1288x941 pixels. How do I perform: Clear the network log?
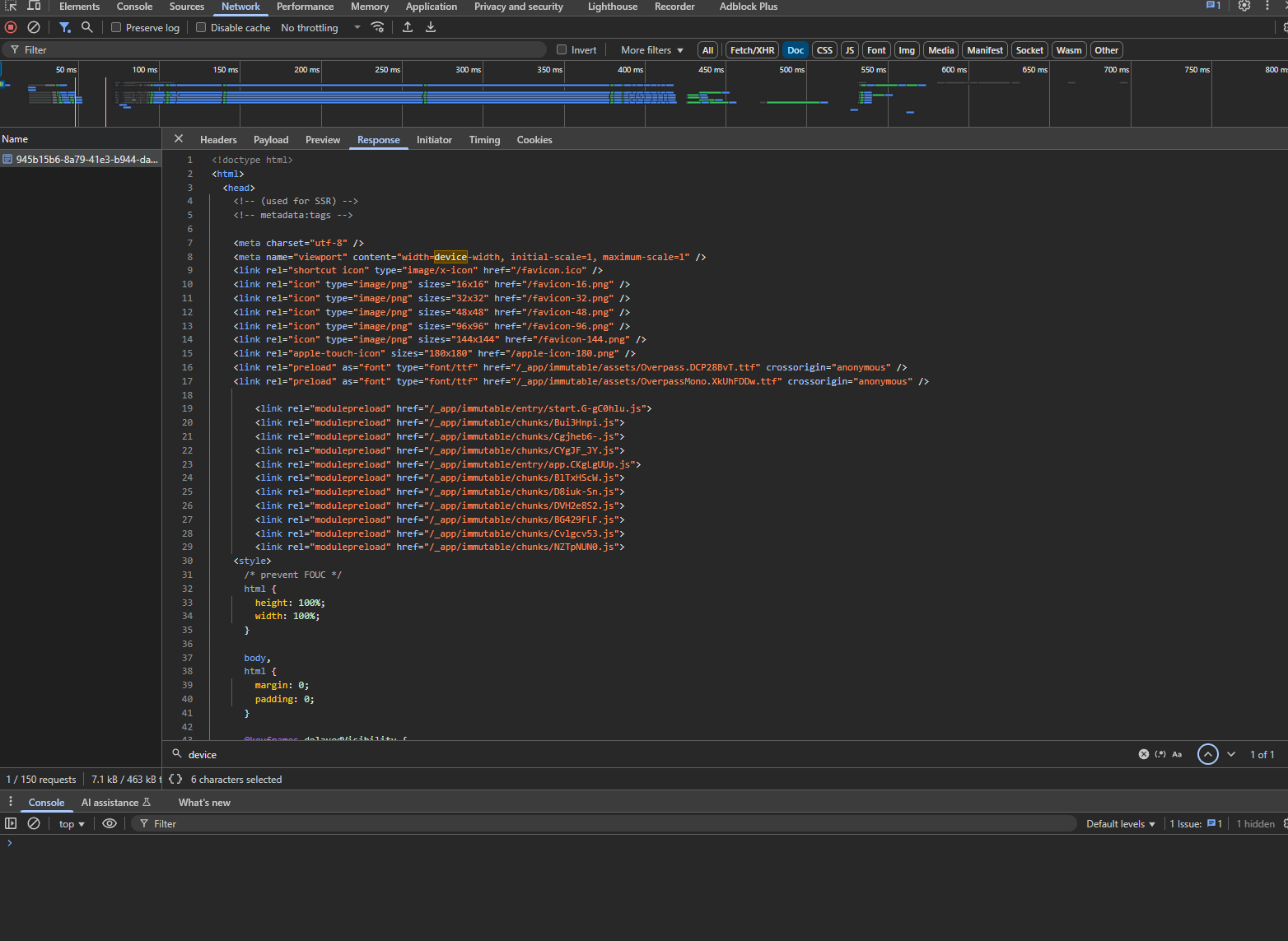(34, 27)
